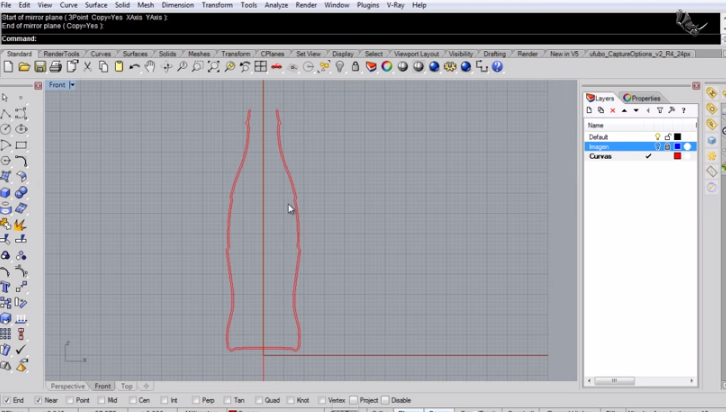The image size is (726, 412).
Task: Toggle the Near osnap checkbox
Action: pyautogui.click(x=38, y=400)
